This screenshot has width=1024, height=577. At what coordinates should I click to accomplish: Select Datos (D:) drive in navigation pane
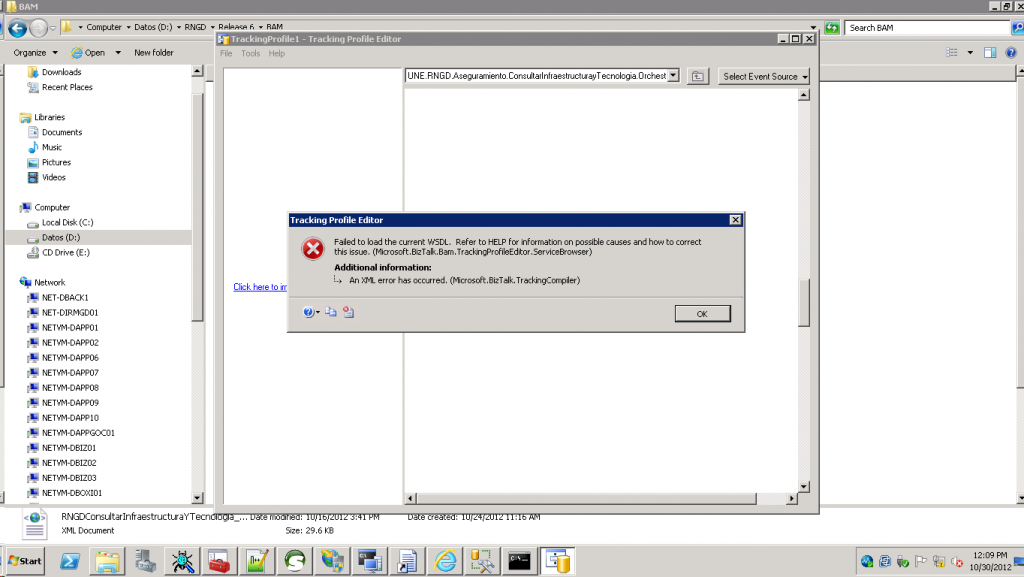click(x=60, y=237)
